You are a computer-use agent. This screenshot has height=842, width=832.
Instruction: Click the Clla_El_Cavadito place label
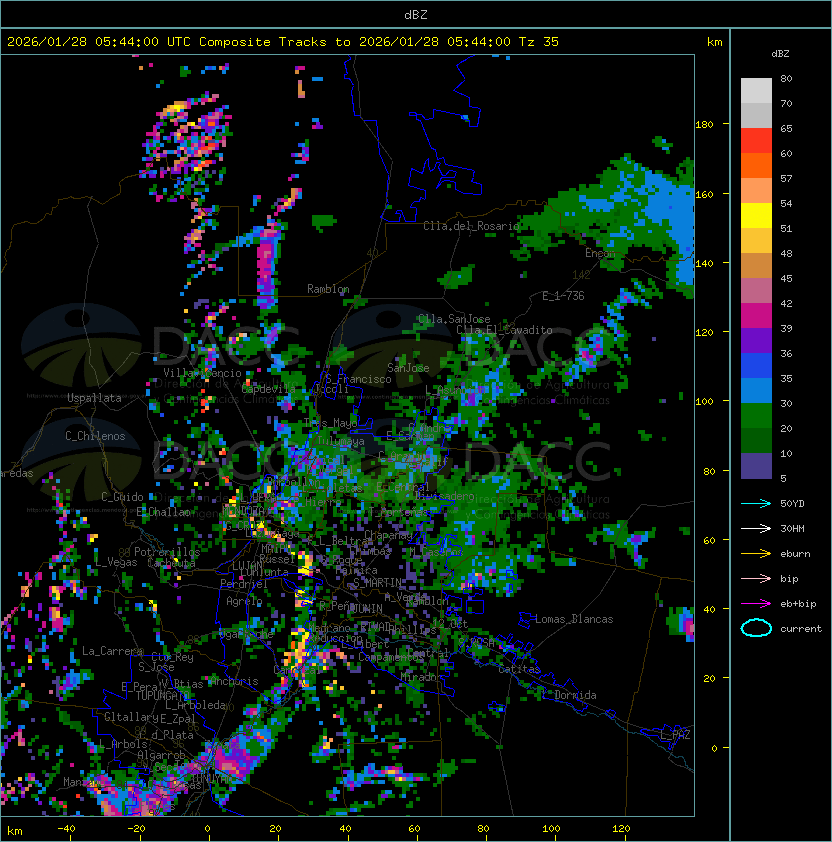tap(504, 330)
